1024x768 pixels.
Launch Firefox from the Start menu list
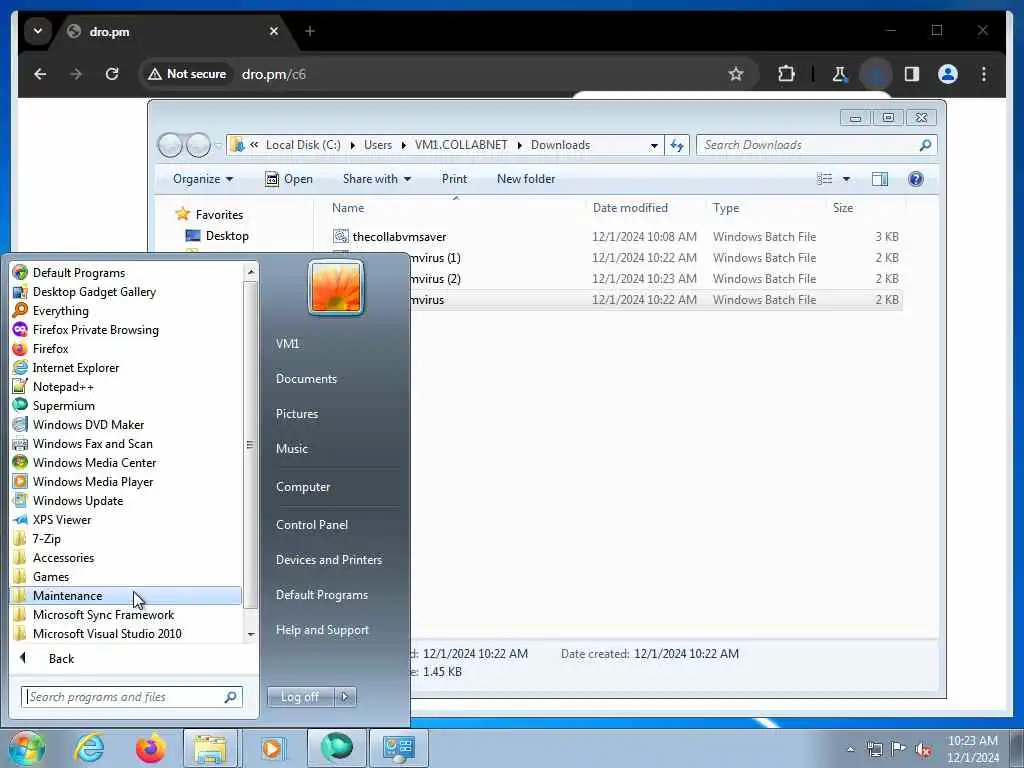tap(50, 349)
